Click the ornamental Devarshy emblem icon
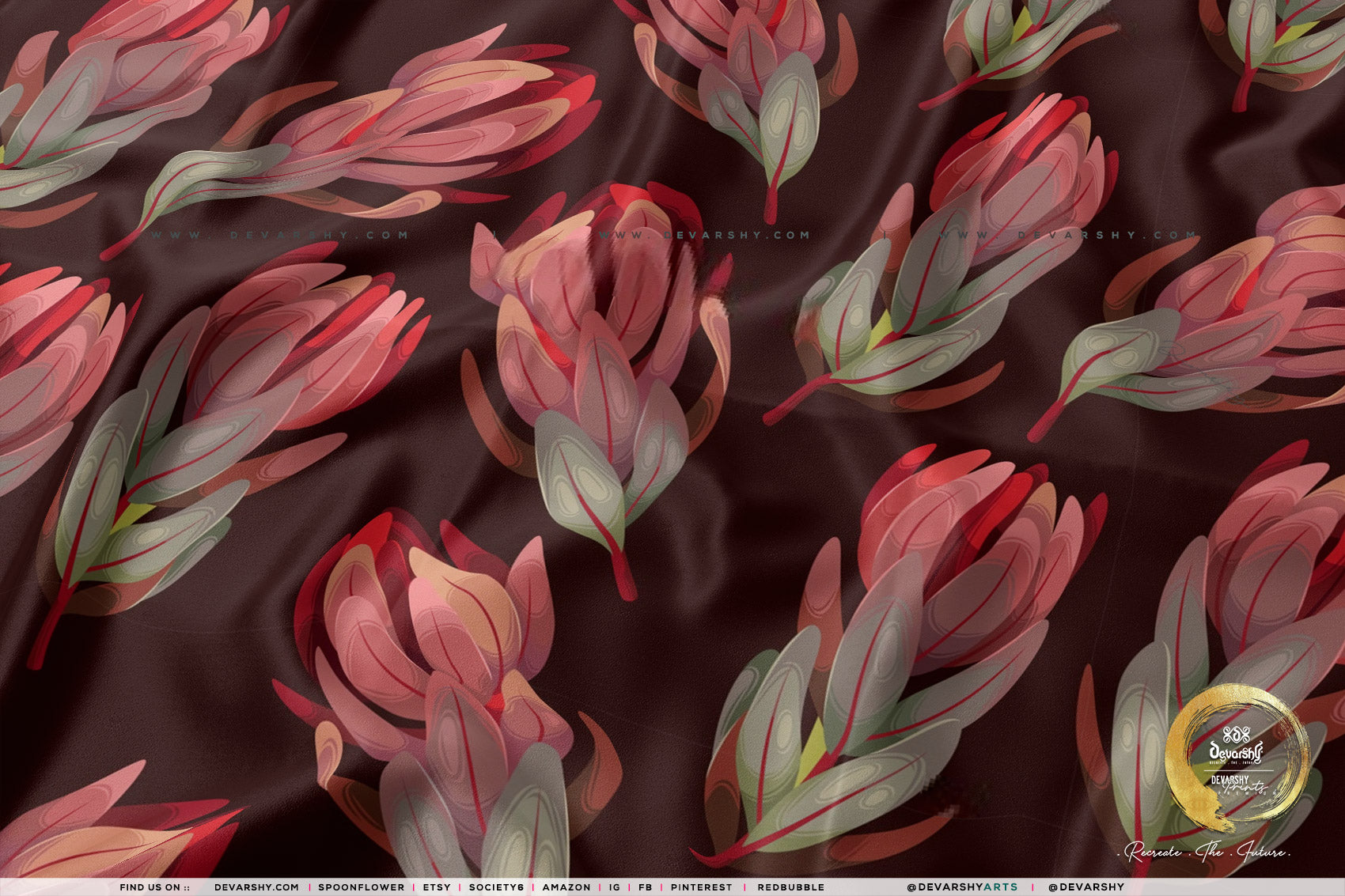The width and height of the screenshot is (1345, 896). coord(1236,732)
